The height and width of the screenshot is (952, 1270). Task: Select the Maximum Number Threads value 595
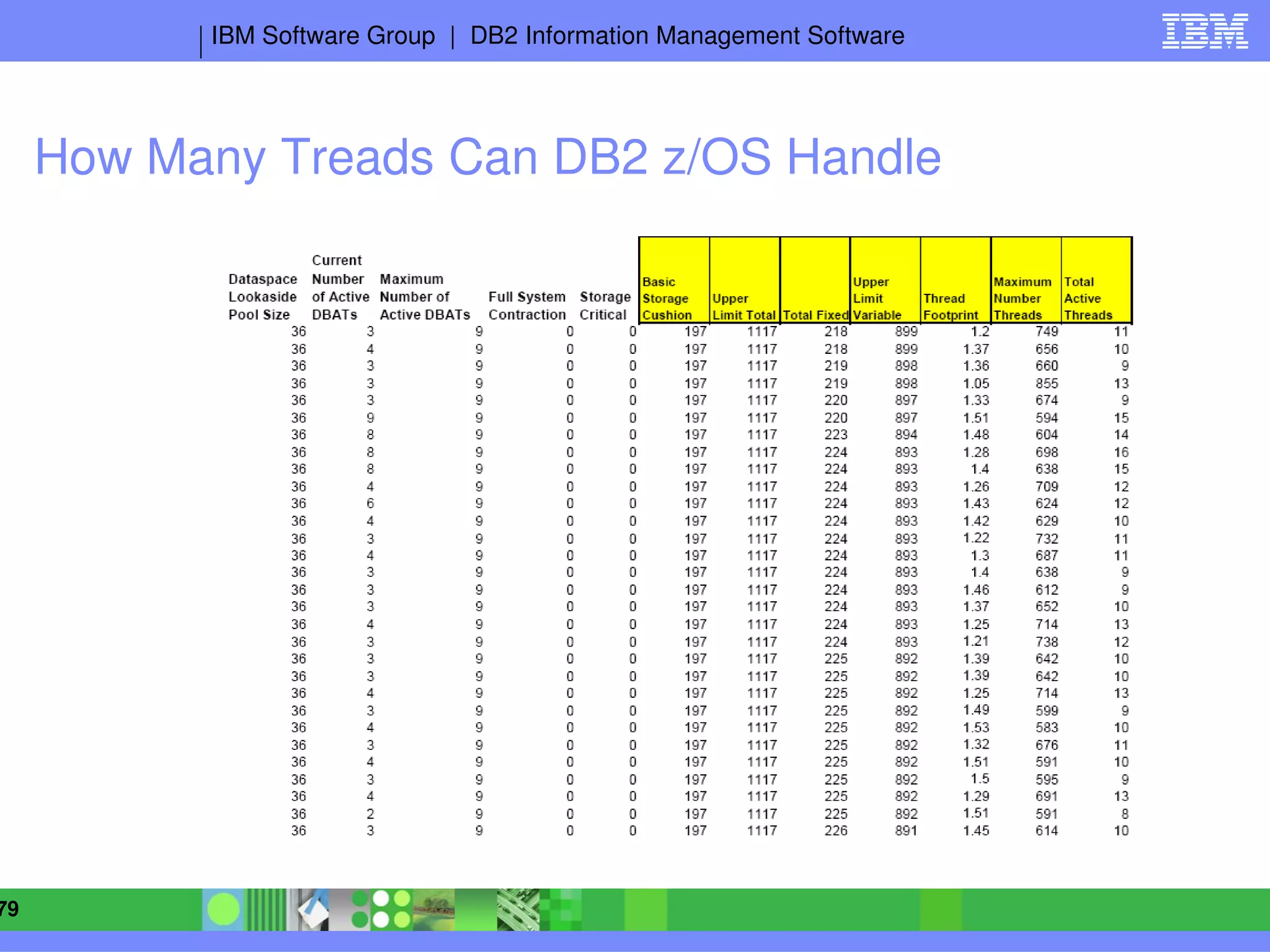coord(1047,779)
